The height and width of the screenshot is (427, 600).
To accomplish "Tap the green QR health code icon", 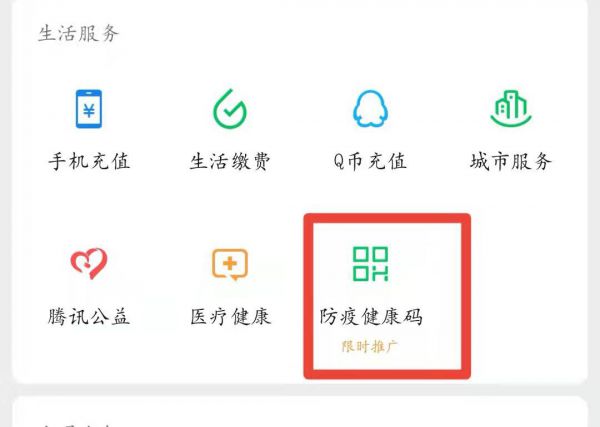I will [370, 264].
